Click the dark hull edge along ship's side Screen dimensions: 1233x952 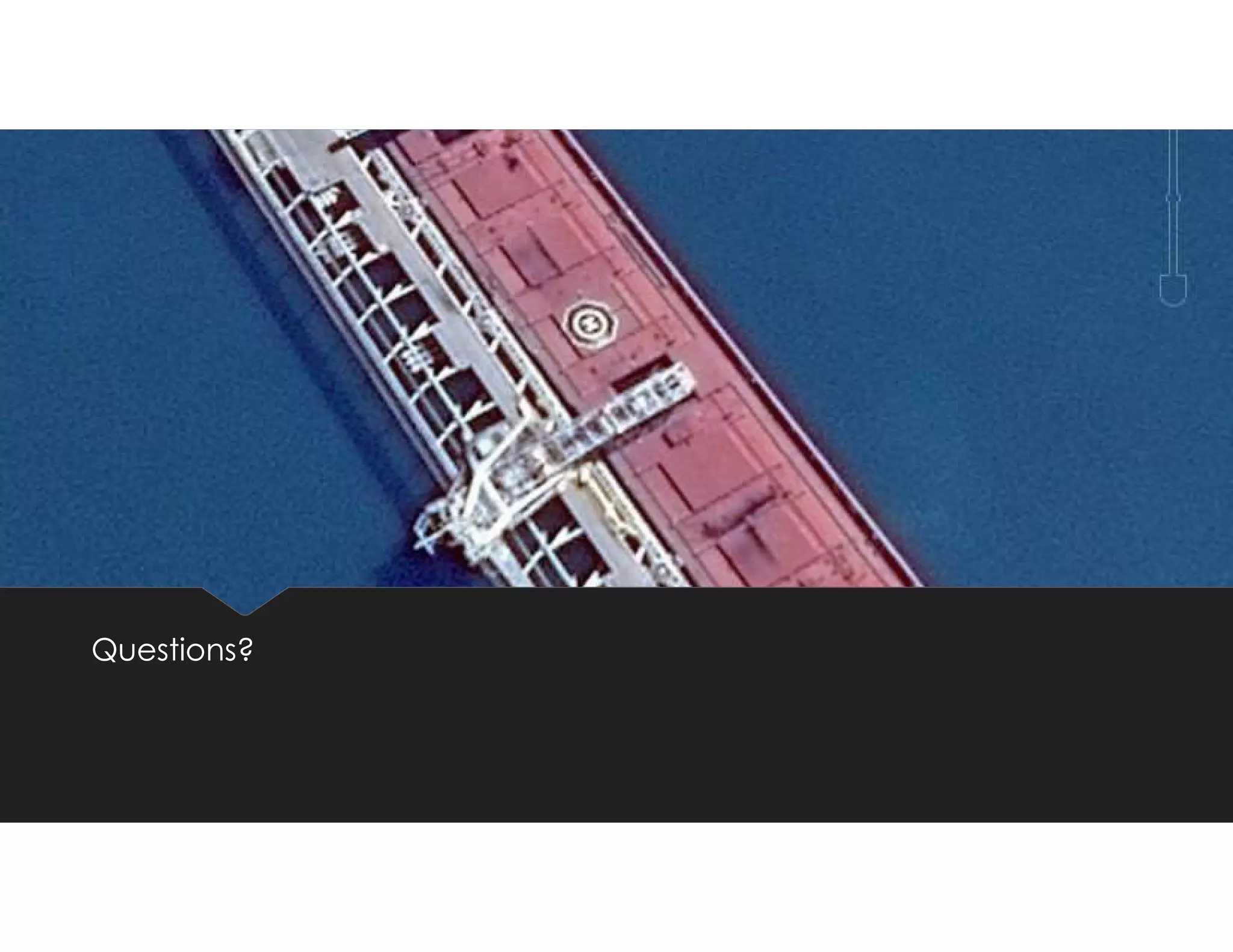tap(747, 355)
